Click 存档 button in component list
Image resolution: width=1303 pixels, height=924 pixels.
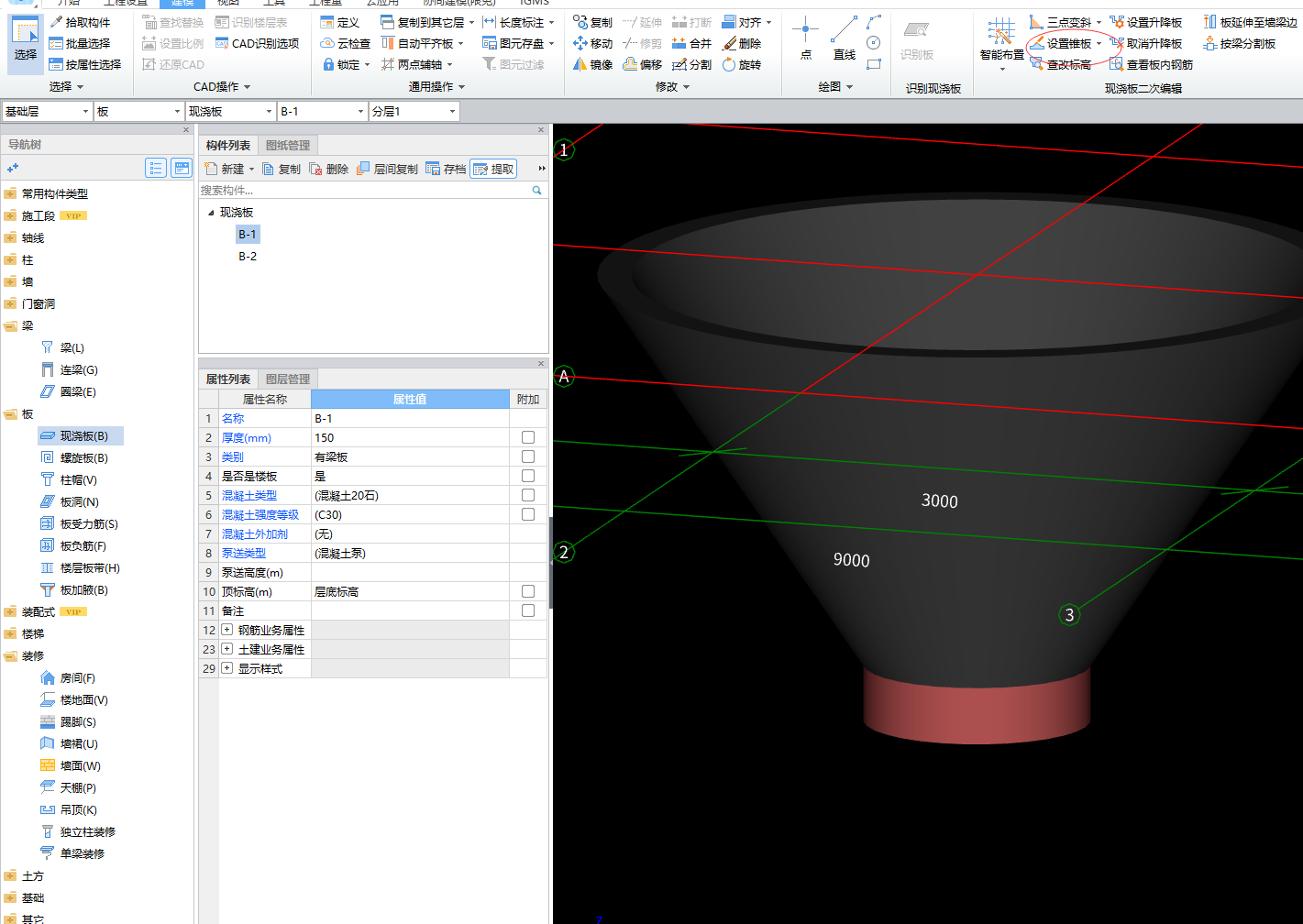click(447, 169)
